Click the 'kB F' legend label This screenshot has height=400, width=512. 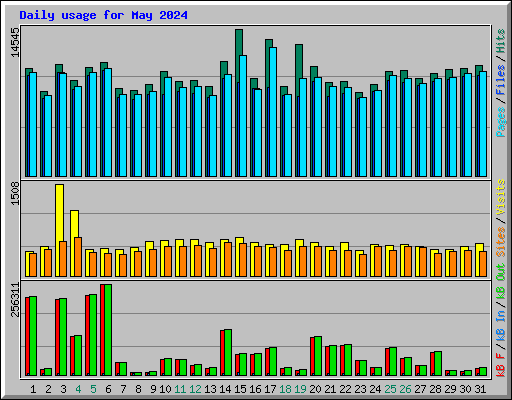click(501, 365)
